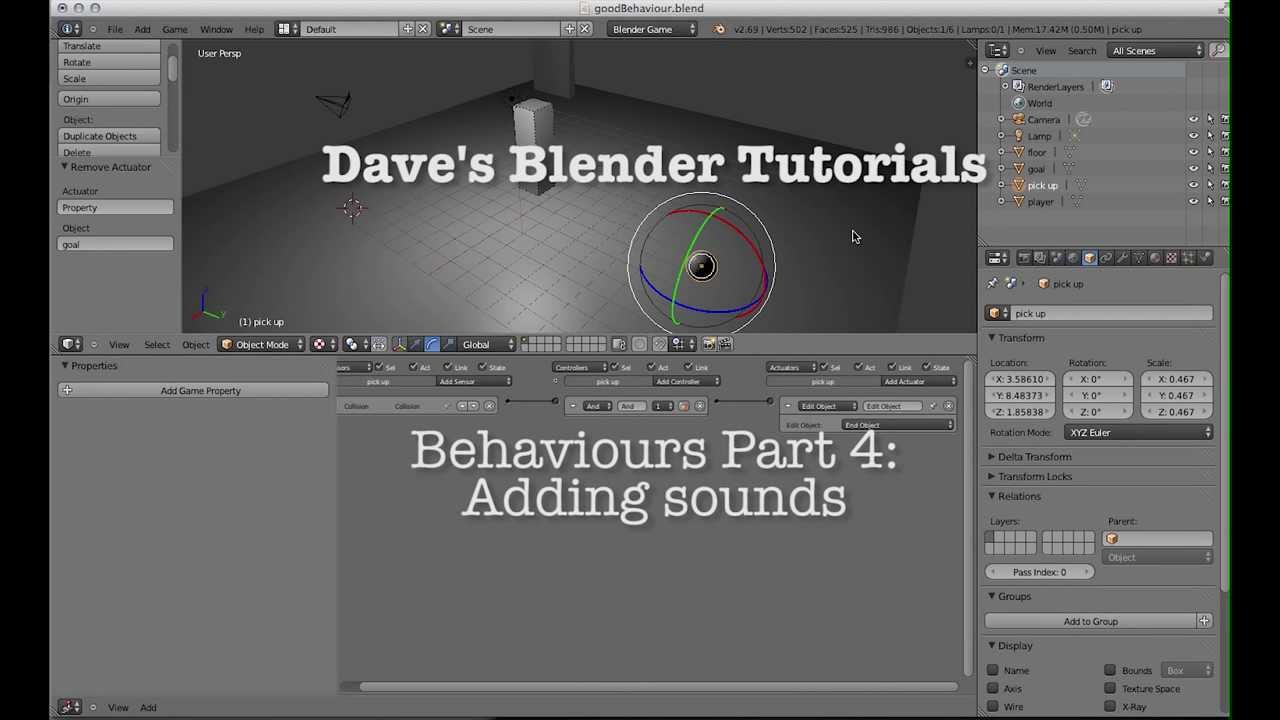The width and height of the screenshot is (1280, 720).
Task: Enable the Wire display checkbox
Action: (993, 706)
